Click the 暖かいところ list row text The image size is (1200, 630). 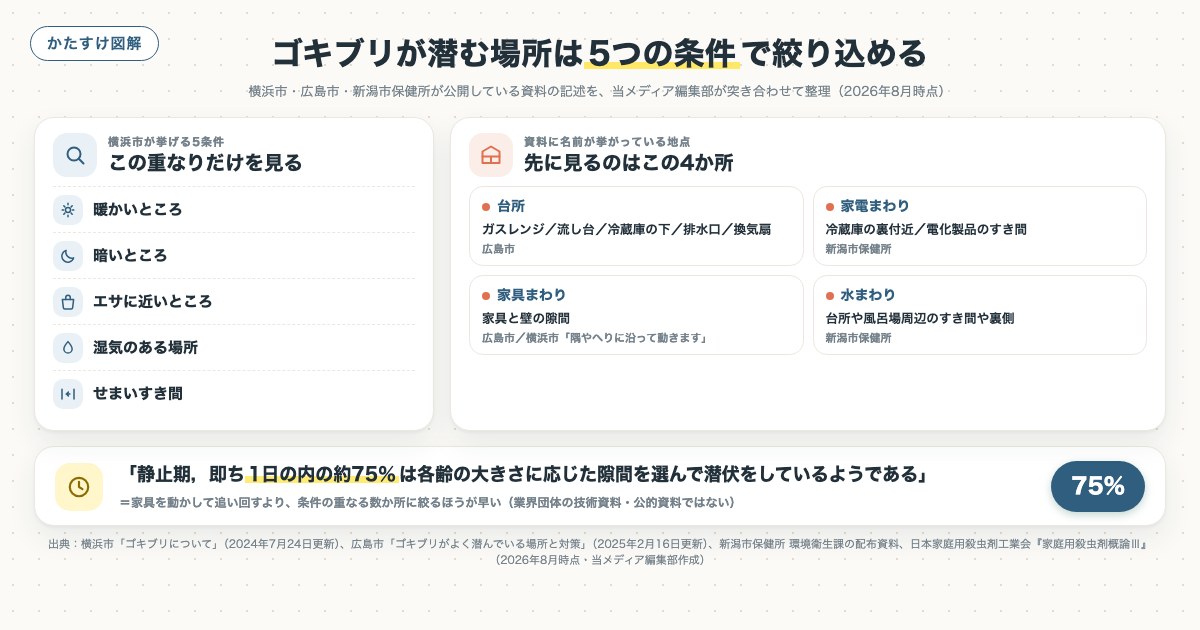click(138, 210)
